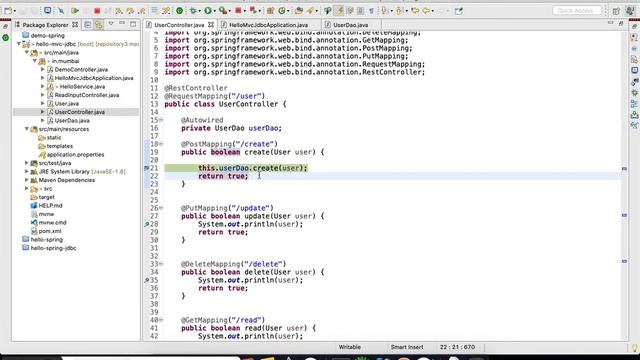Open the New wizard dropdown arrow
Viewport: 640px width, 360px height.
[15, 11]
